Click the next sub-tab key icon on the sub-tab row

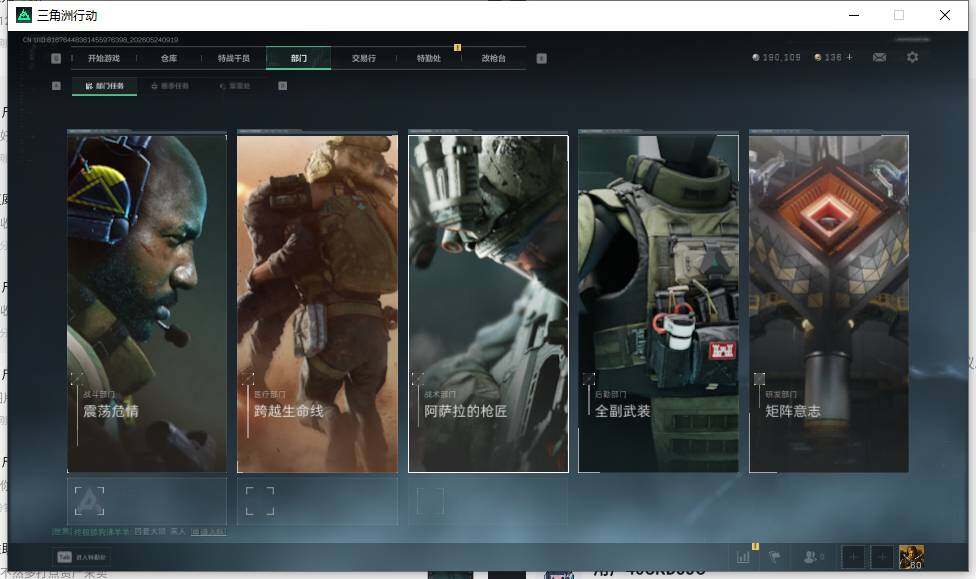click(283, 86)
